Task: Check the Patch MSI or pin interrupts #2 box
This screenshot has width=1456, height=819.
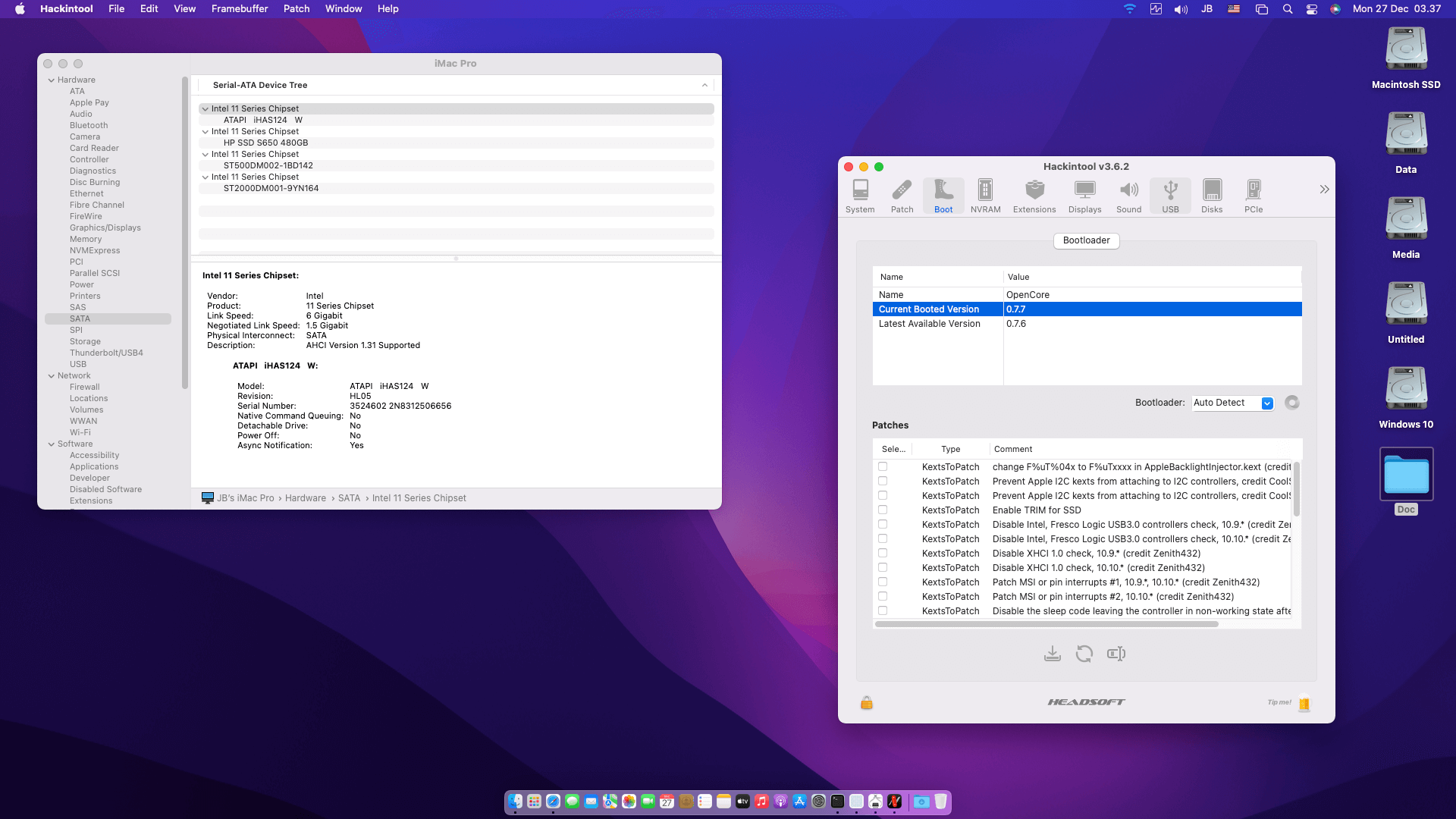Action: point(883,597)
